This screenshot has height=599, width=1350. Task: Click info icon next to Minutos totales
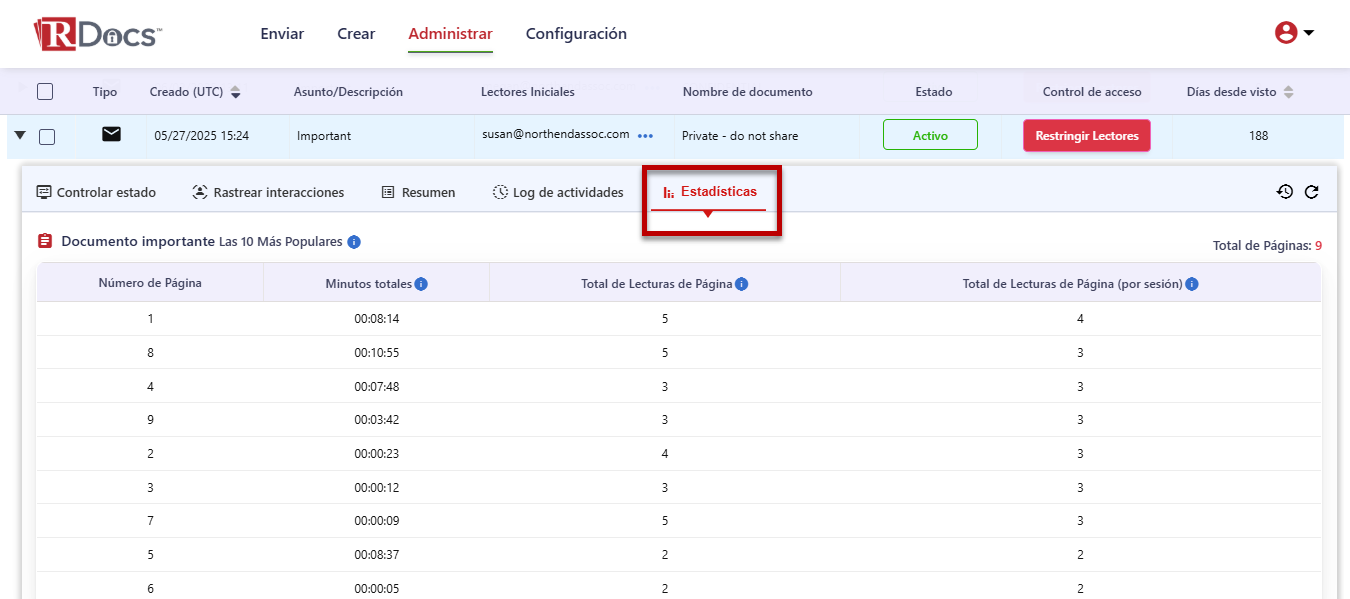421,284
